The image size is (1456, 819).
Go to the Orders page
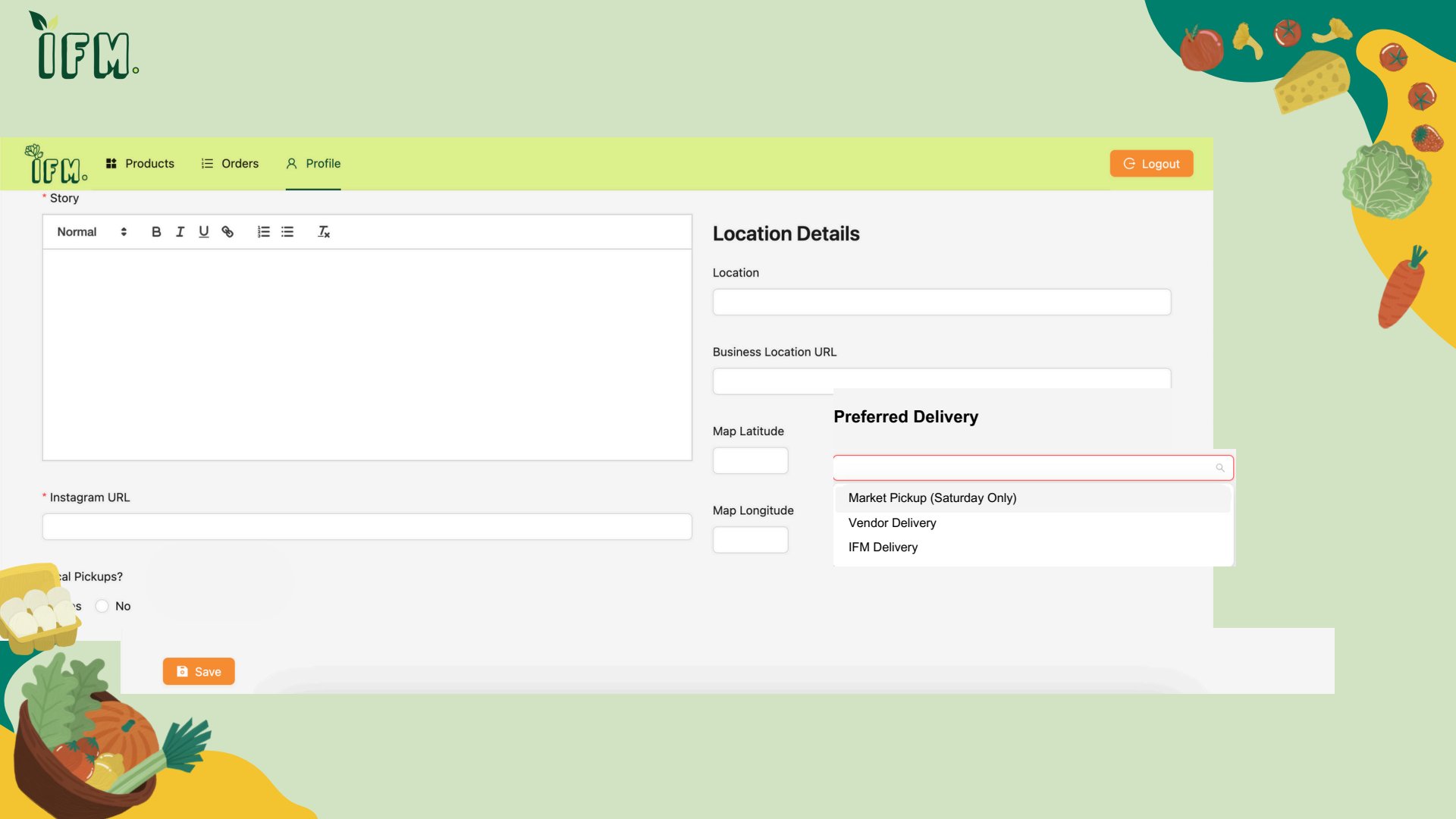[x=230, y=164]
